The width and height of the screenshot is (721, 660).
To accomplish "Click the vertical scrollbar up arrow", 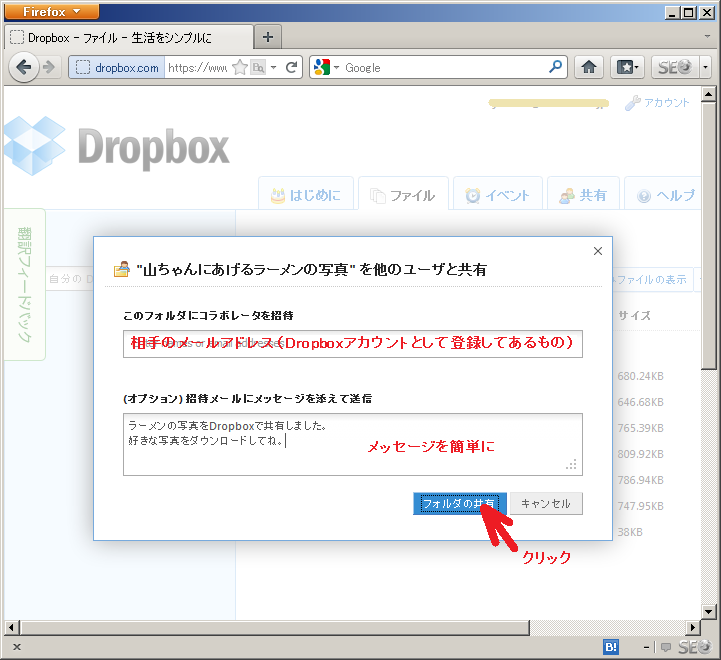I will (709, 94).
